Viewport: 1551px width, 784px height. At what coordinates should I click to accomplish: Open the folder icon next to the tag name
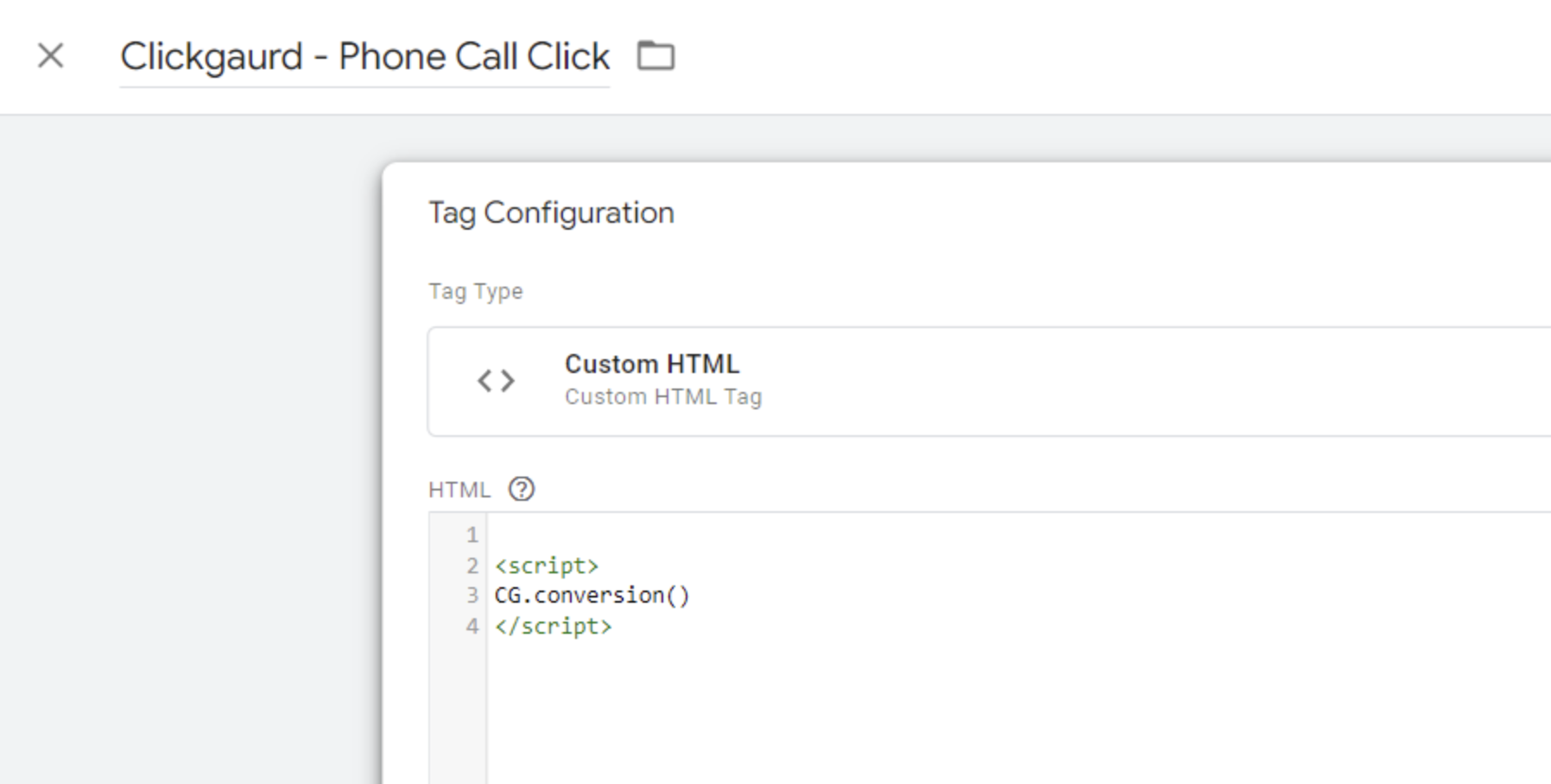655,56
